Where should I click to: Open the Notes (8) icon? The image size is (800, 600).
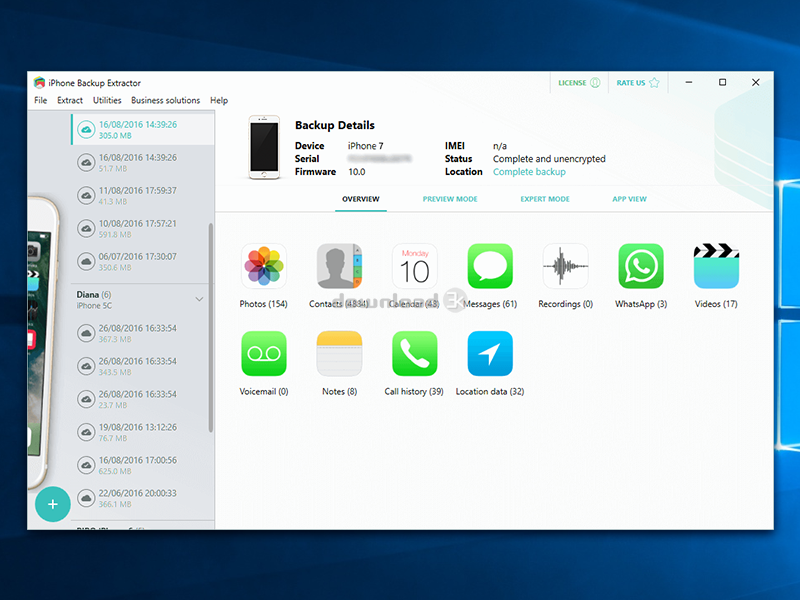click(339, 354)
